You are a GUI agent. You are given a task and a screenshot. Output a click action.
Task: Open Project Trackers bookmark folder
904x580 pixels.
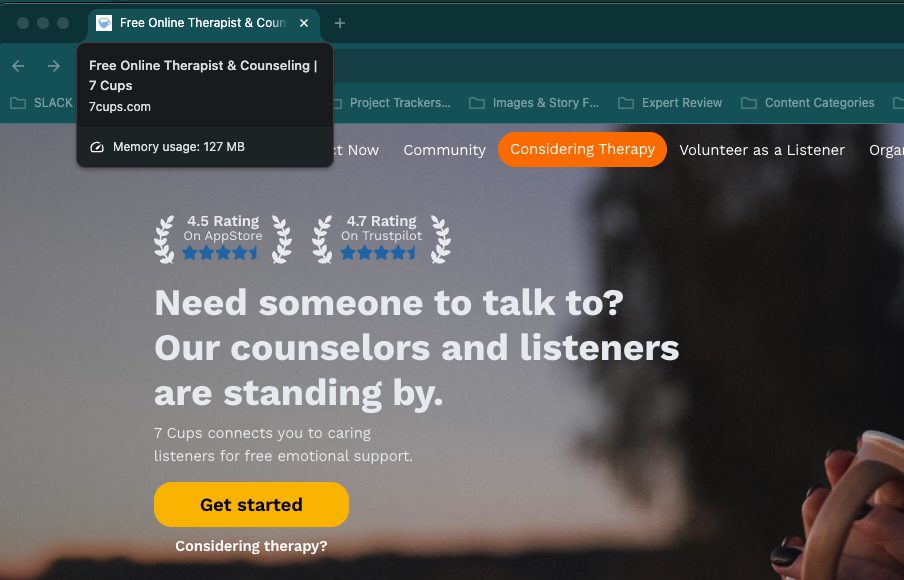tap(392, 103)
